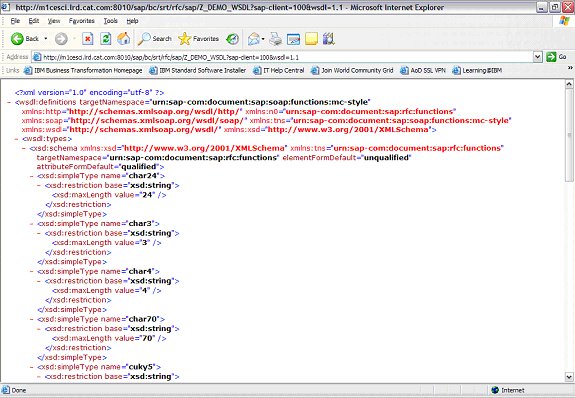This screenshot has width=575, height=398.
Task: Stop loading with the red X icon
Action: click(x=87, y=39)
